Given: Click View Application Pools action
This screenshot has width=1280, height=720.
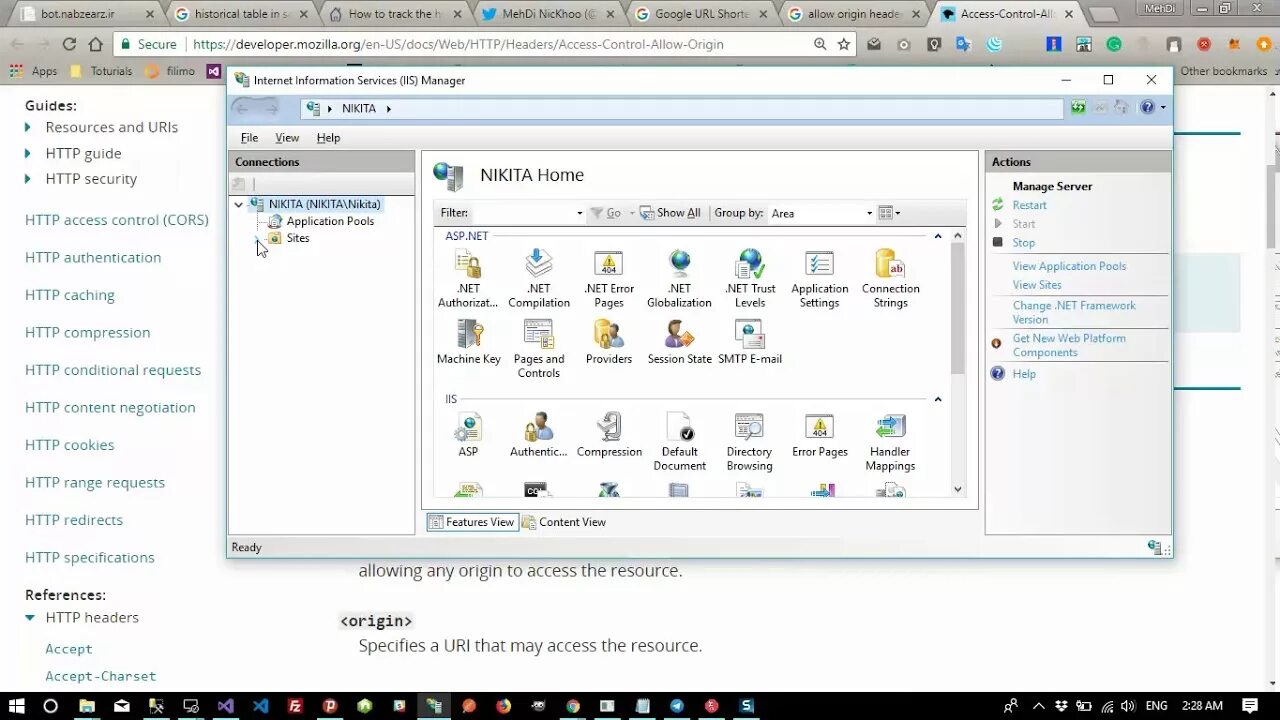Looking at the screenshot, I should (x=1069, y=266).
